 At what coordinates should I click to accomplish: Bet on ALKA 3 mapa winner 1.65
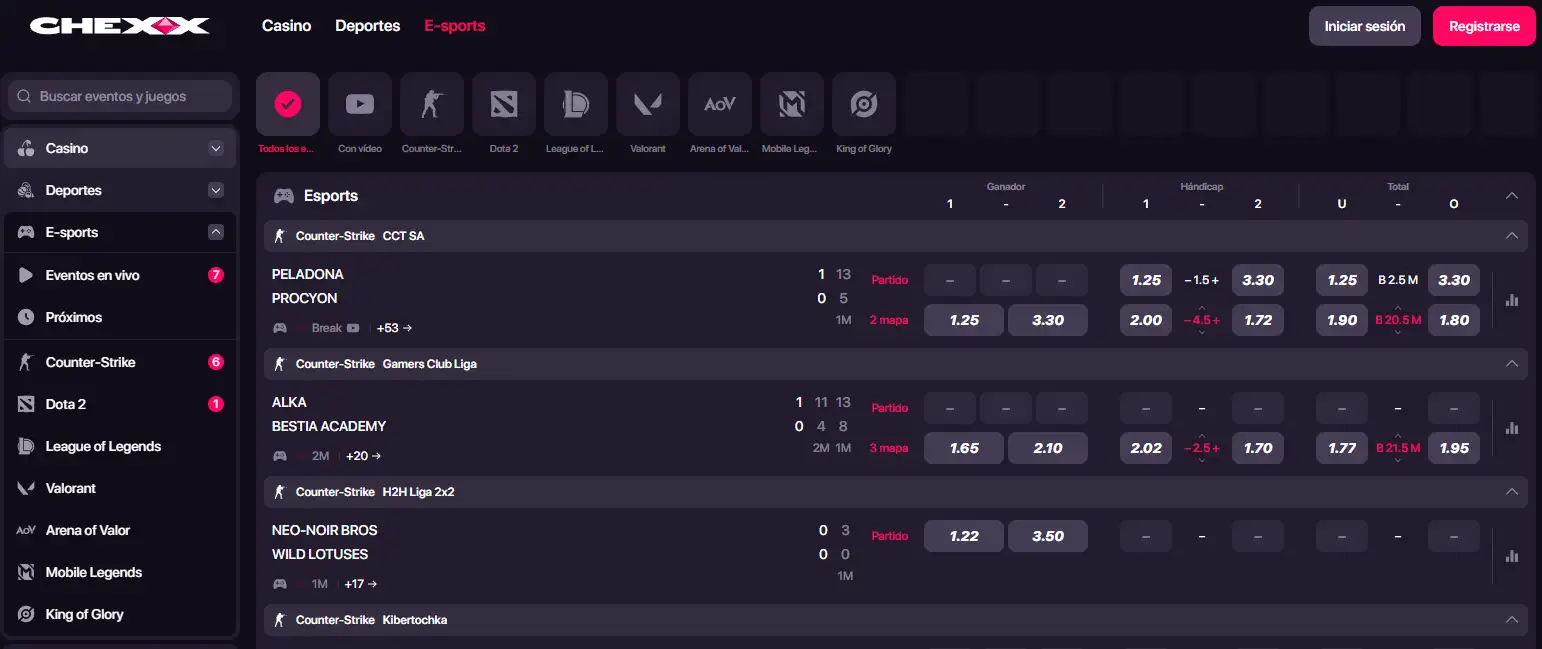point(964,448)
